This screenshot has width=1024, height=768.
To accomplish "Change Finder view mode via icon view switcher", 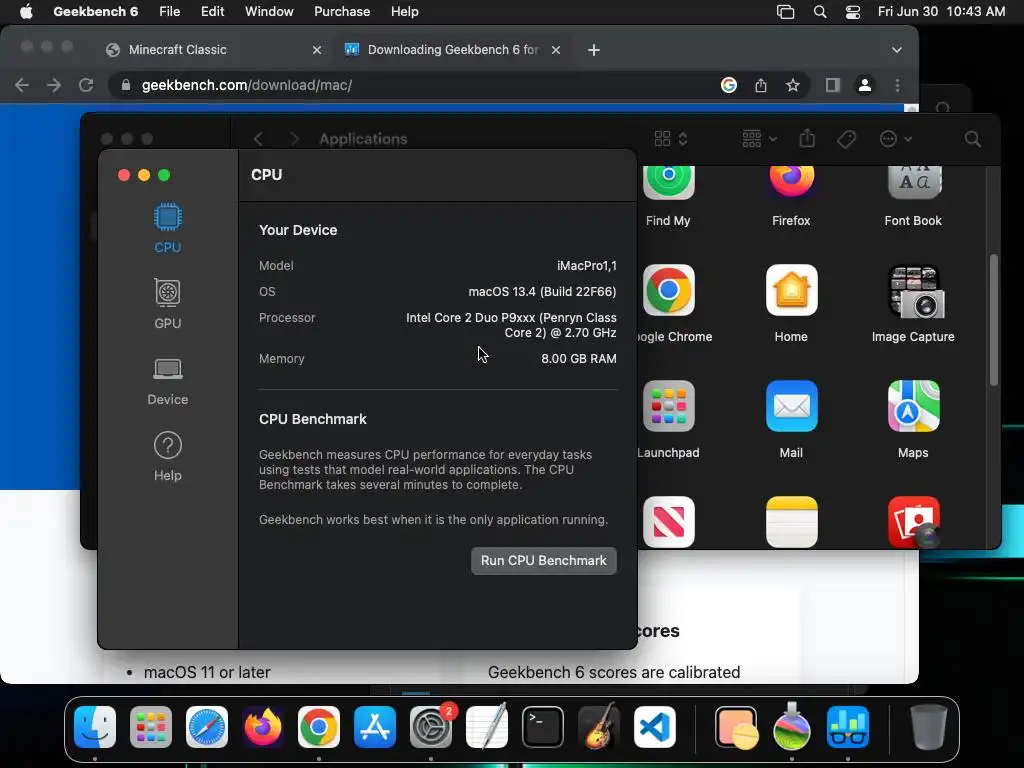I will [x=671, y=139].
